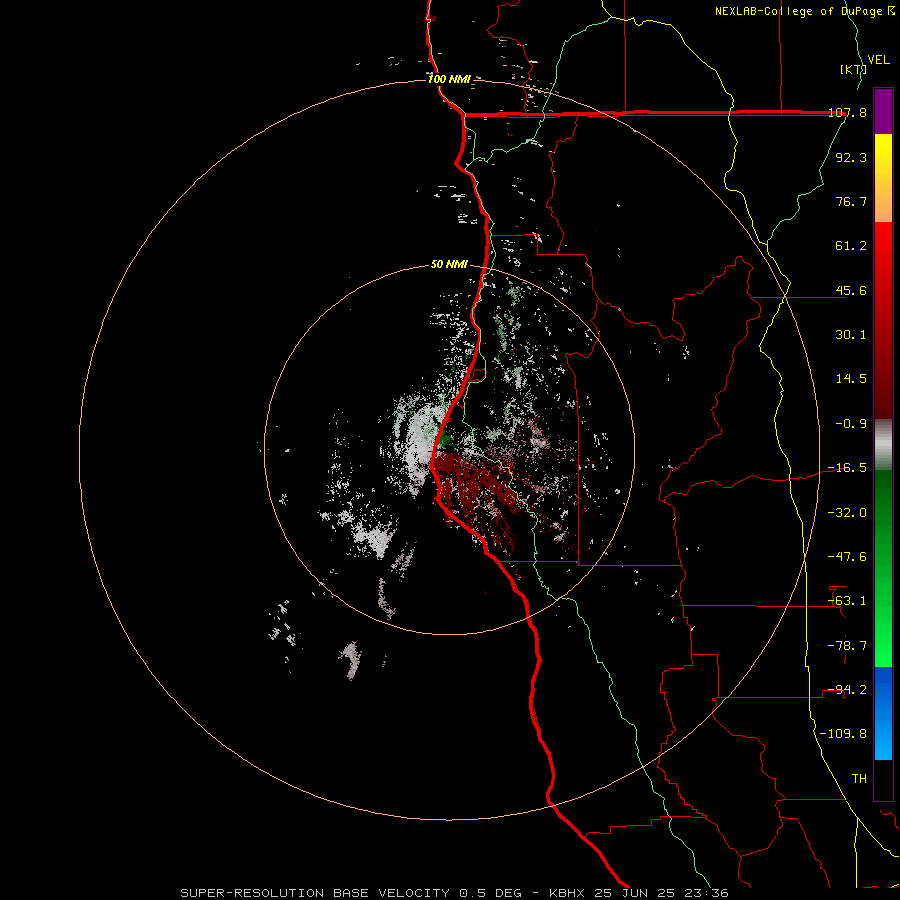The width and height of the screenshot is (900, 900).
Task: Click the purple swatch on velocity color bar
Action: (883, 111)
